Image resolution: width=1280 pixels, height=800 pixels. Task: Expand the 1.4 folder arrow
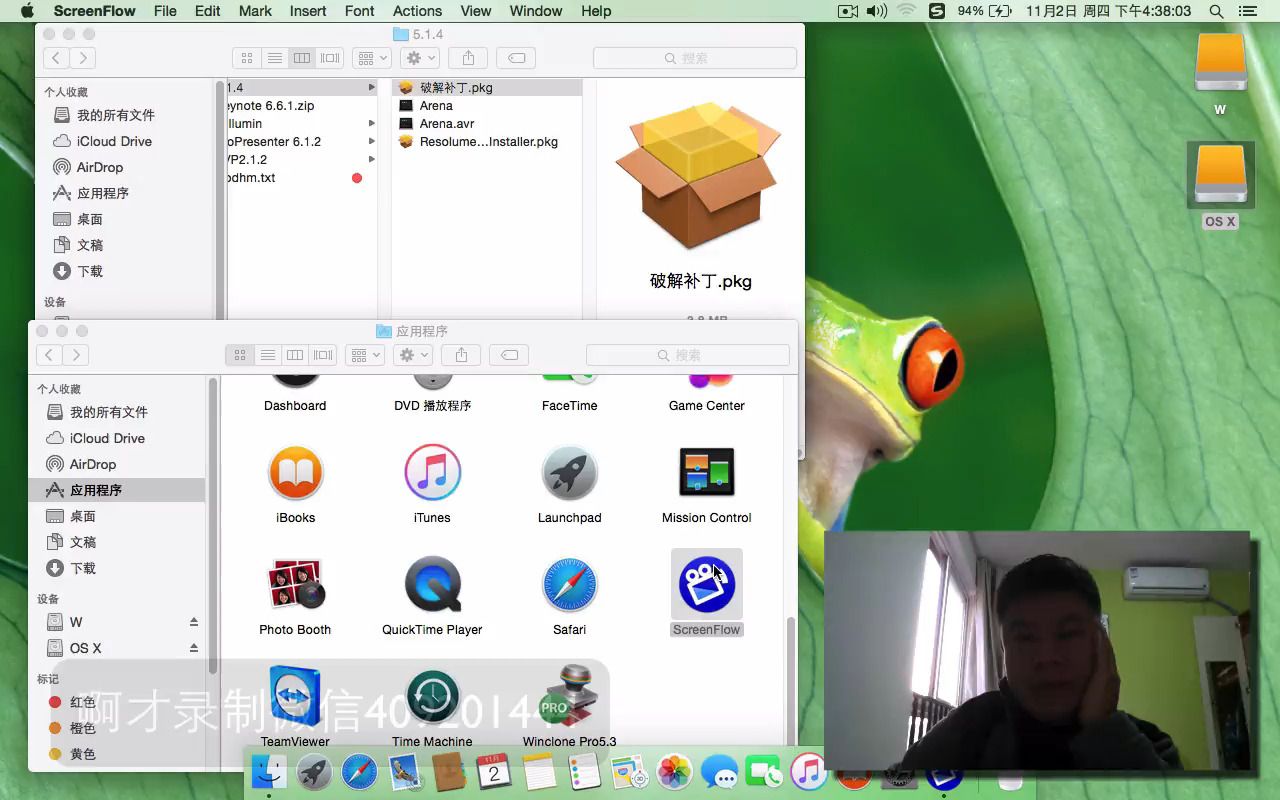pos(371,88)
